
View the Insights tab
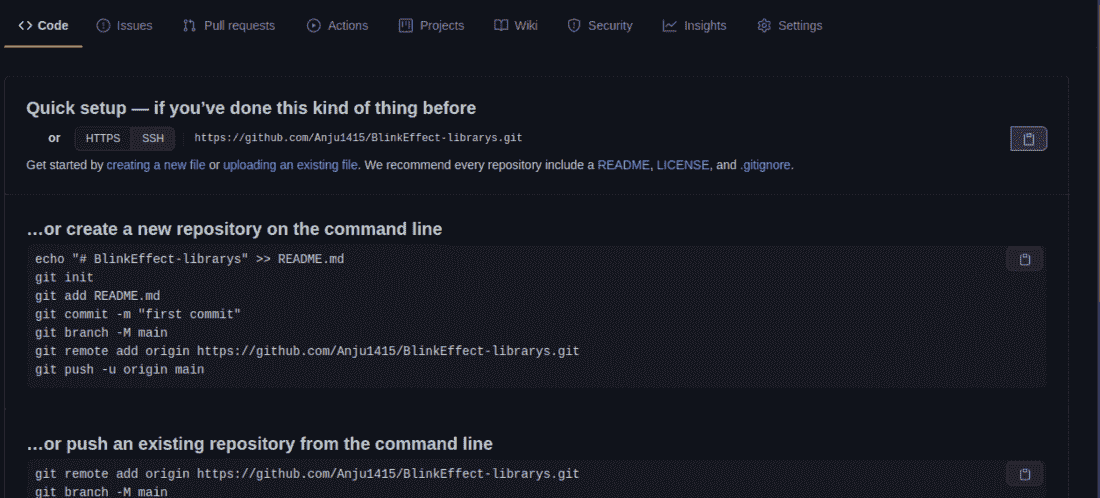click(x=694, y=26)
